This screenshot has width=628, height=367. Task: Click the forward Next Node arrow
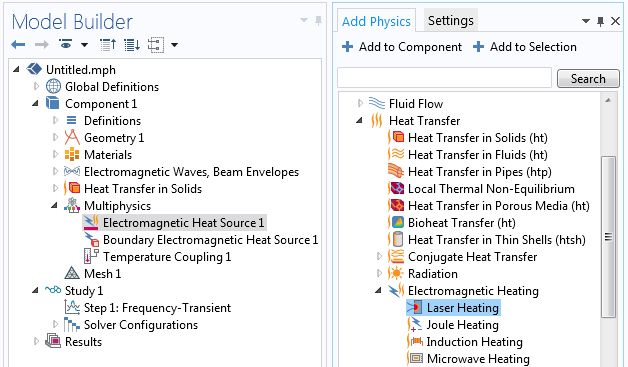pos(41,44)
